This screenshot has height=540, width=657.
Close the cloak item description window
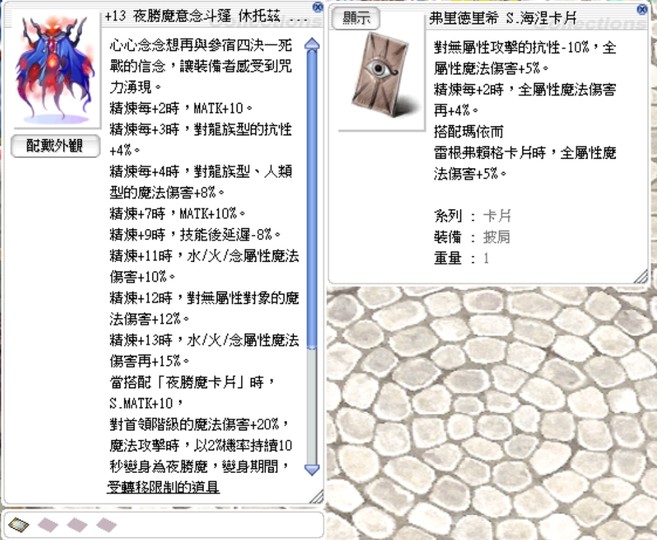point(319,7)
